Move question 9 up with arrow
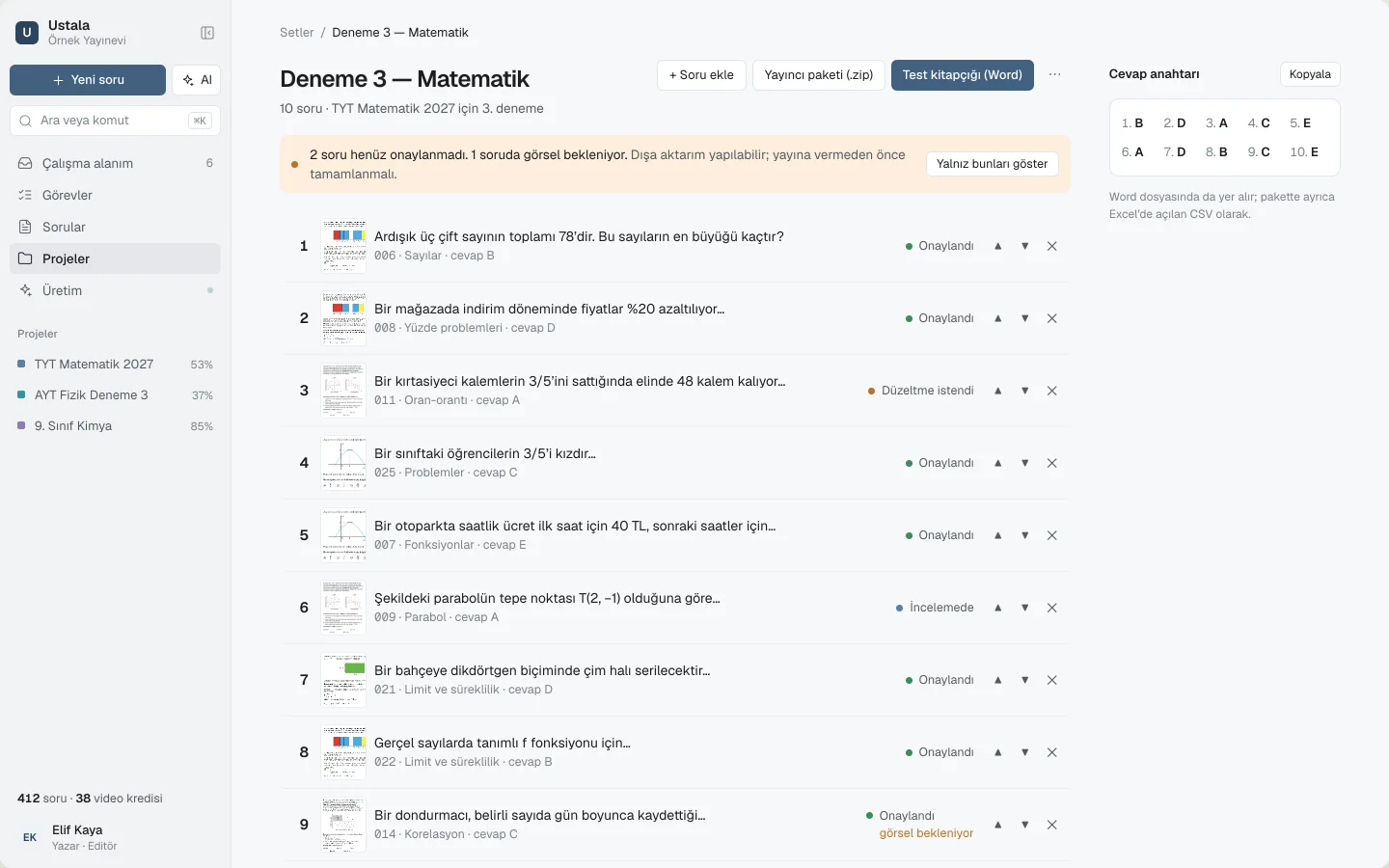 (x=998, y=825)
